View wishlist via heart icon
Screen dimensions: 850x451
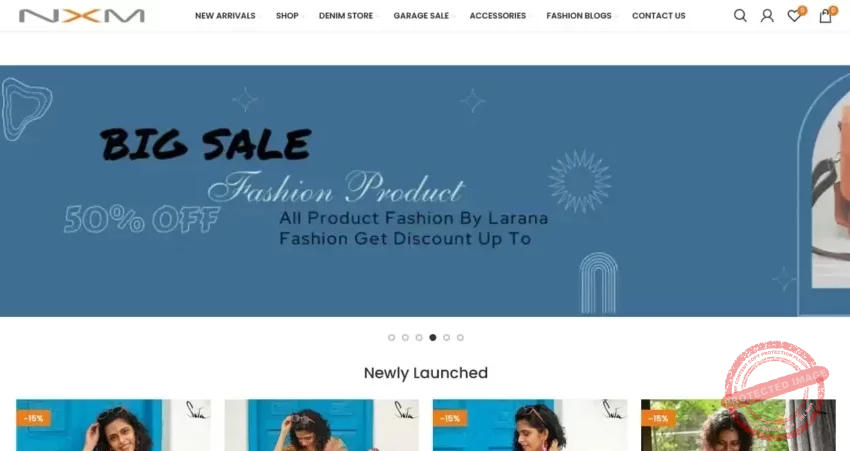(795, 16)
